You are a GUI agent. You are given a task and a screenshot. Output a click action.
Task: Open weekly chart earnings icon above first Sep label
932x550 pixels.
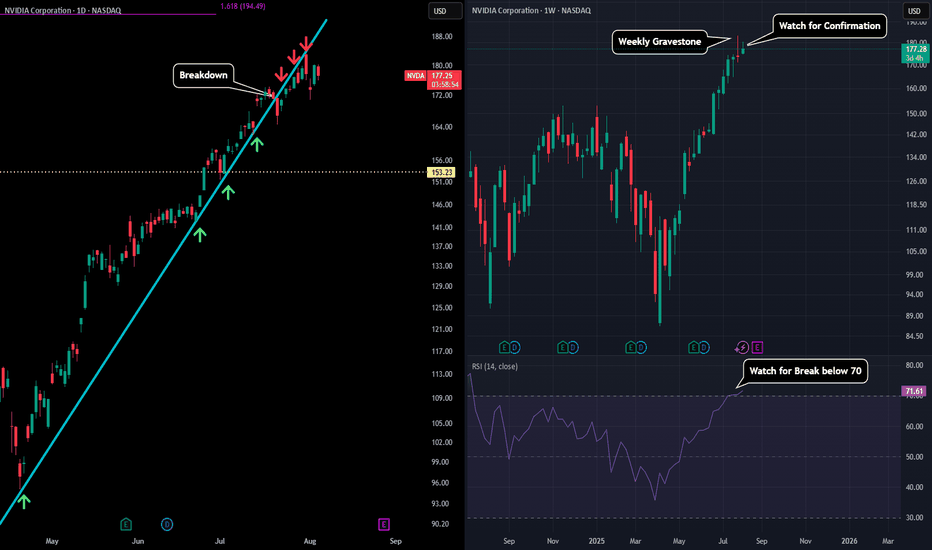click(504, 347)
